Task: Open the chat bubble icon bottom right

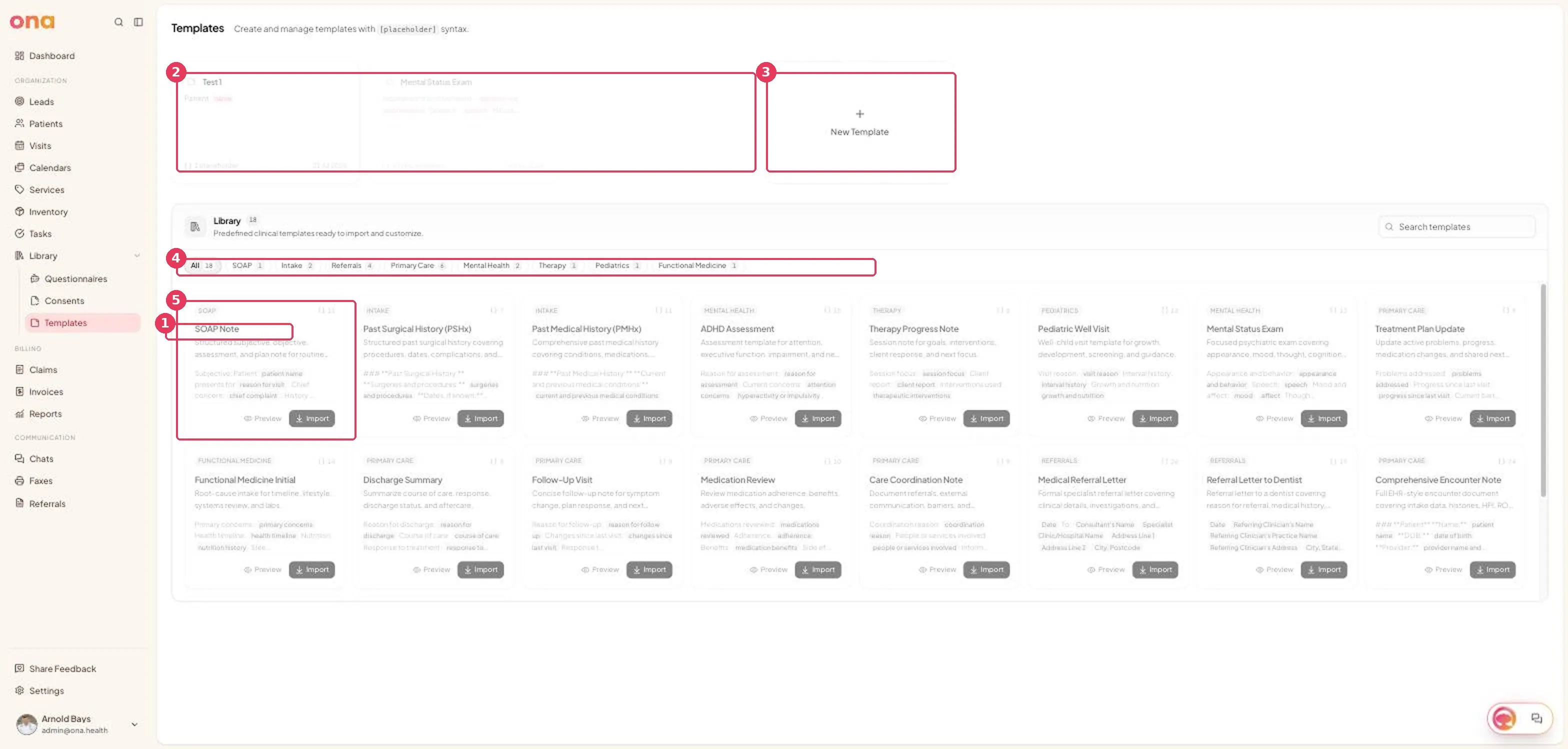Action: pyautogui.click(x=1537, y=718)
